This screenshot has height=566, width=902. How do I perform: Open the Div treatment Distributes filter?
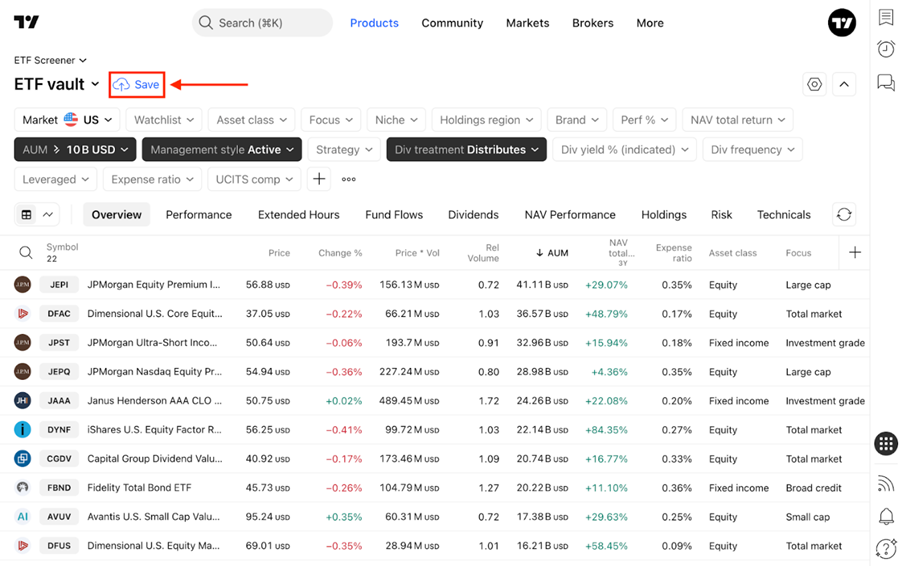click(467, 150)
